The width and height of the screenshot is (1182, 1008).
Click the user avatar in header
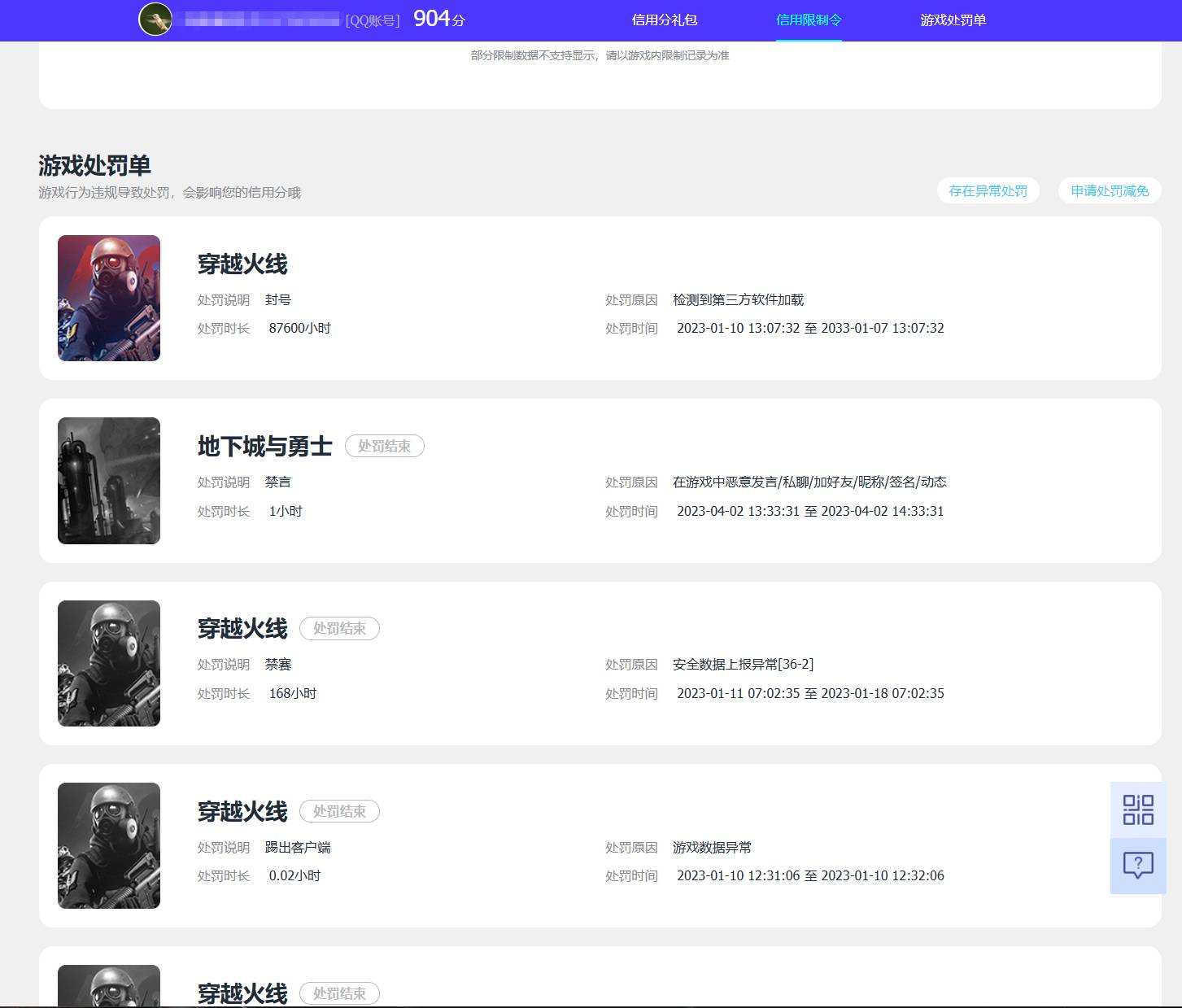point(155,20)
